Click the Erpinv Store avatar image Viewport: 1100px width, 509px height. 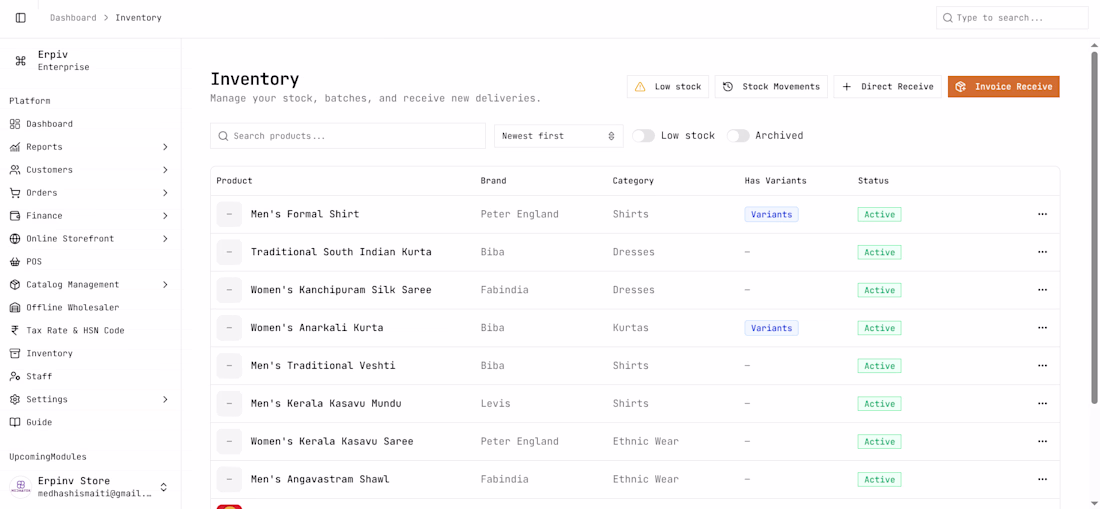click(x=20, y=487)
